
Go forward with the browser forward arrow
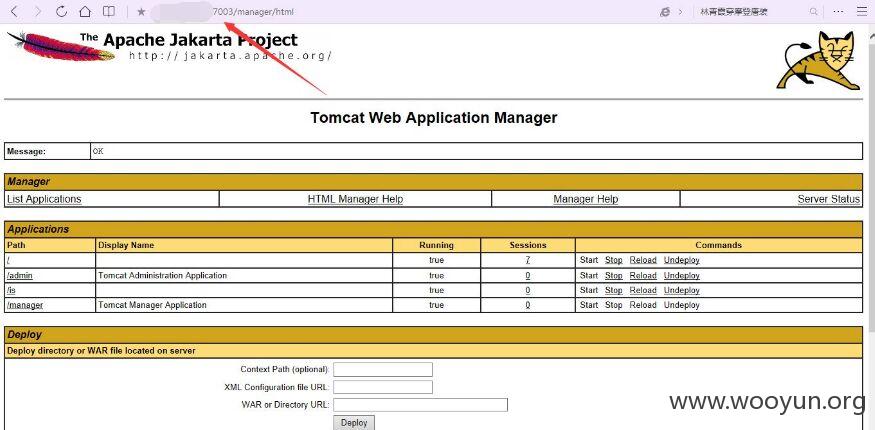pos(38,11)
